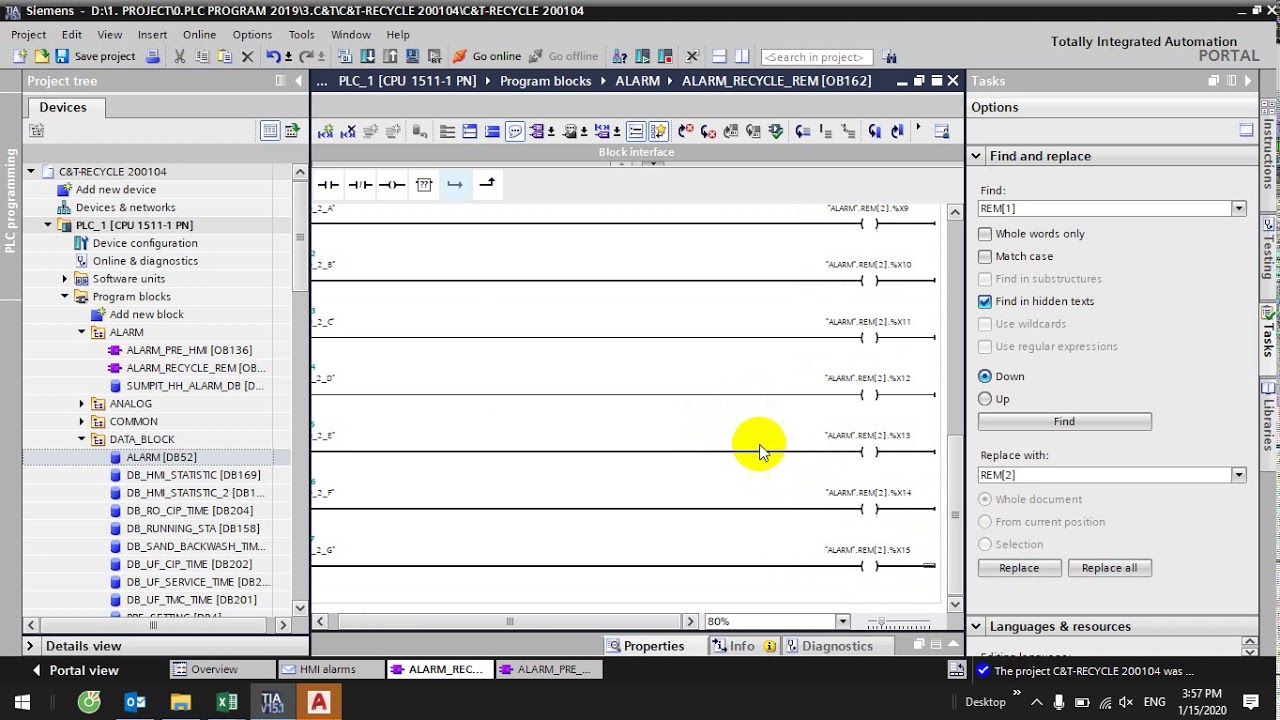Open the Online menu

pyautogui.click(x=199, y=34)
